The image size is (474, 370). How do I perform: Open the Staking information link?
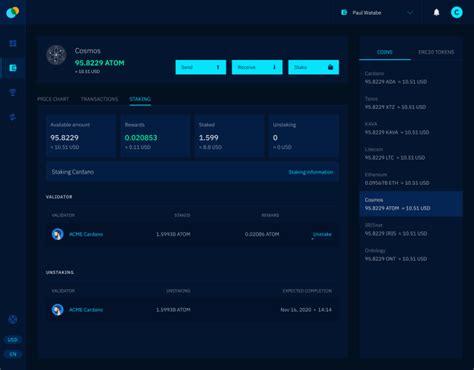point(311,172)
